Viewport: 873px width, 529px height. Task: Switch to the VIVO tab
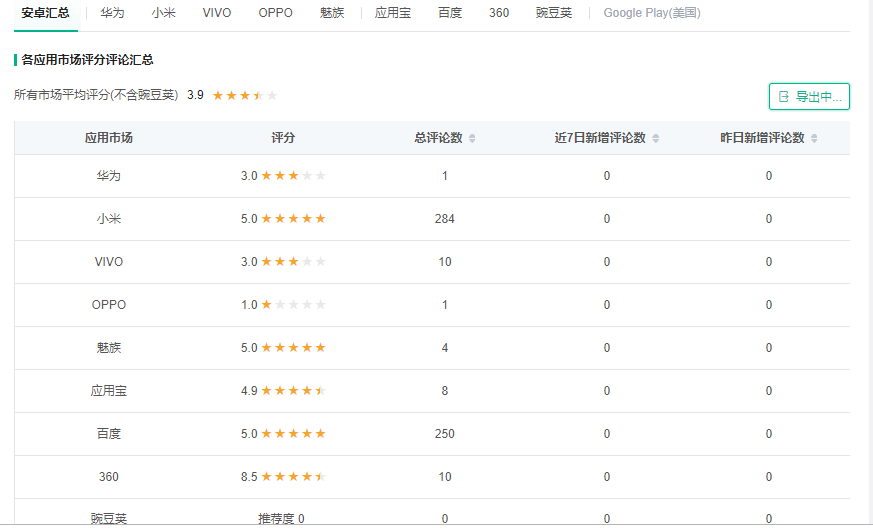[x=217, y=13]
